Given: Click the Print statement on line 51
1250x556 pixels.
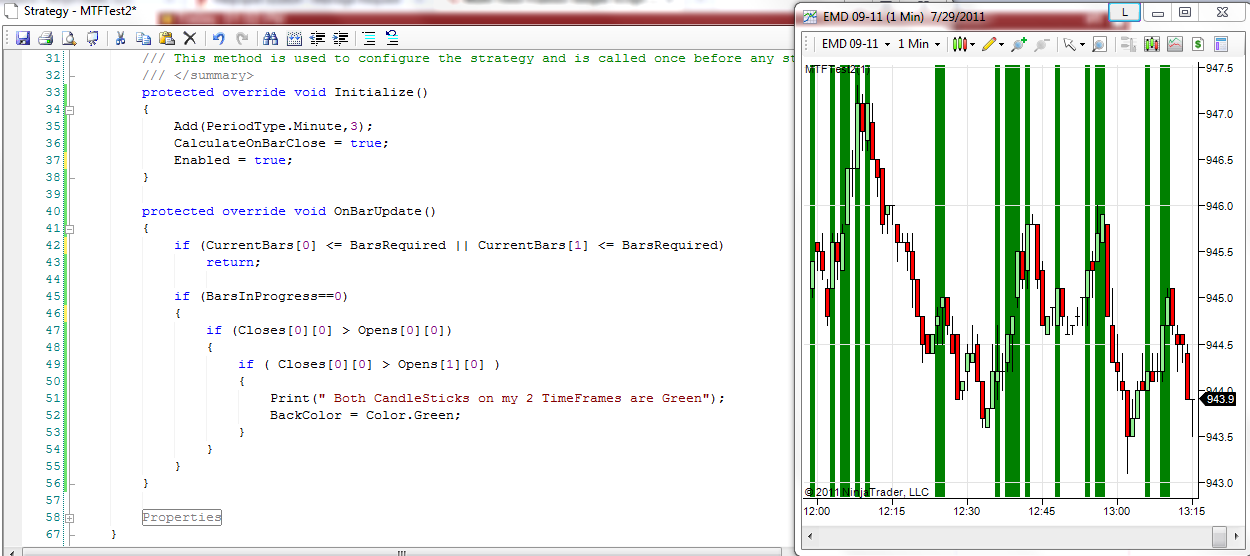Looking at the screenshot, I should point(497,398).
